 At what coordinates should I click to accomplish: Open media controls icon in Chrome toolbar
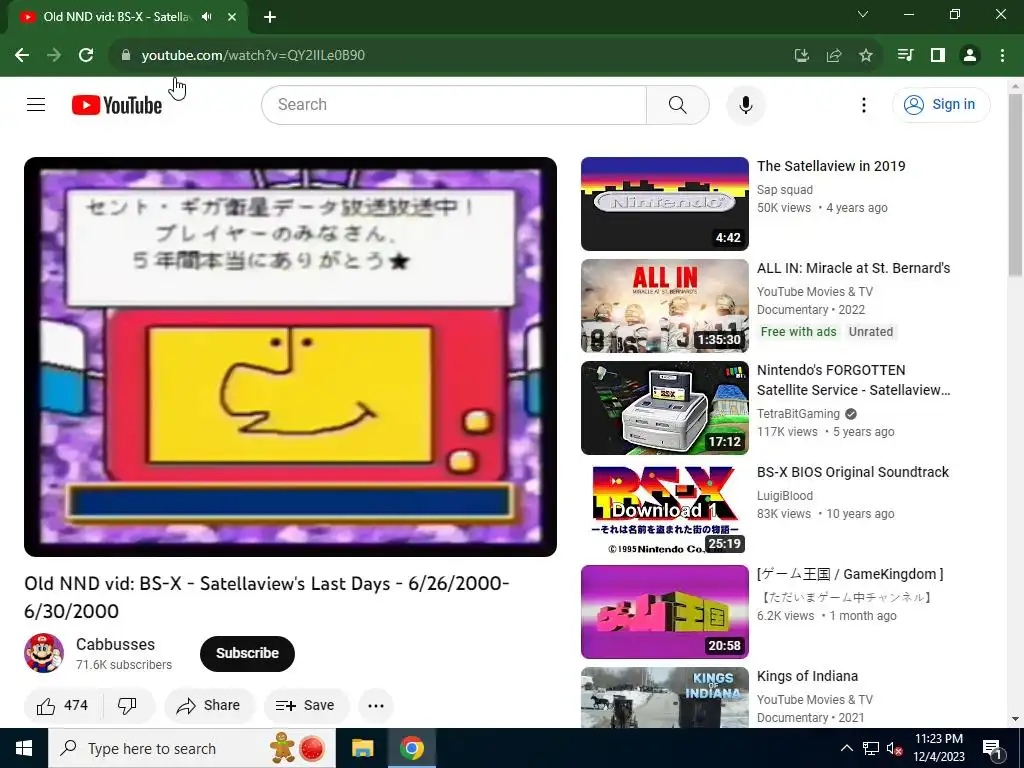tap(905, 55)
